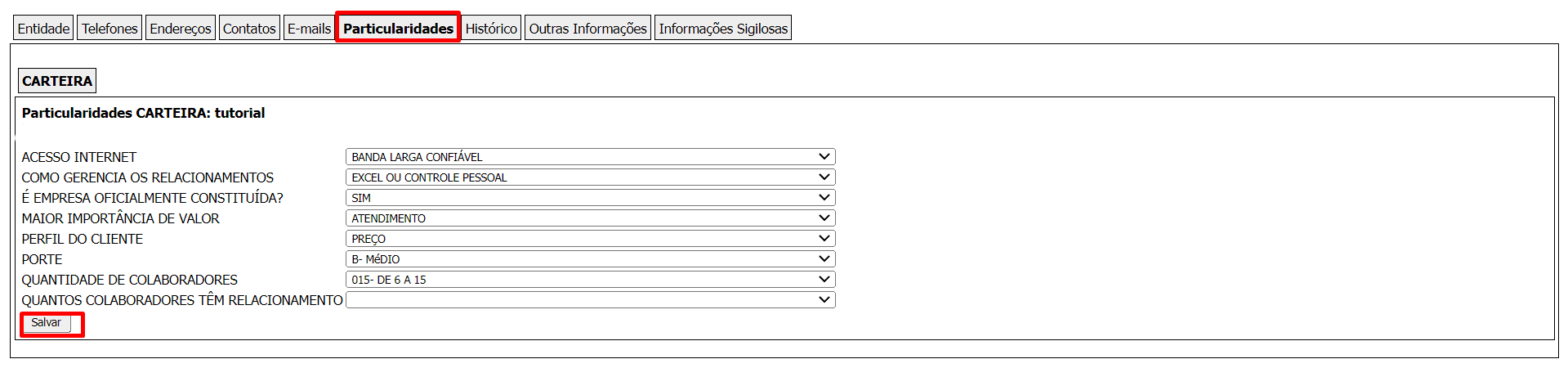Expand the PORTE dropdown
The image size is (1568, 377).
click(x=590, y=259)
